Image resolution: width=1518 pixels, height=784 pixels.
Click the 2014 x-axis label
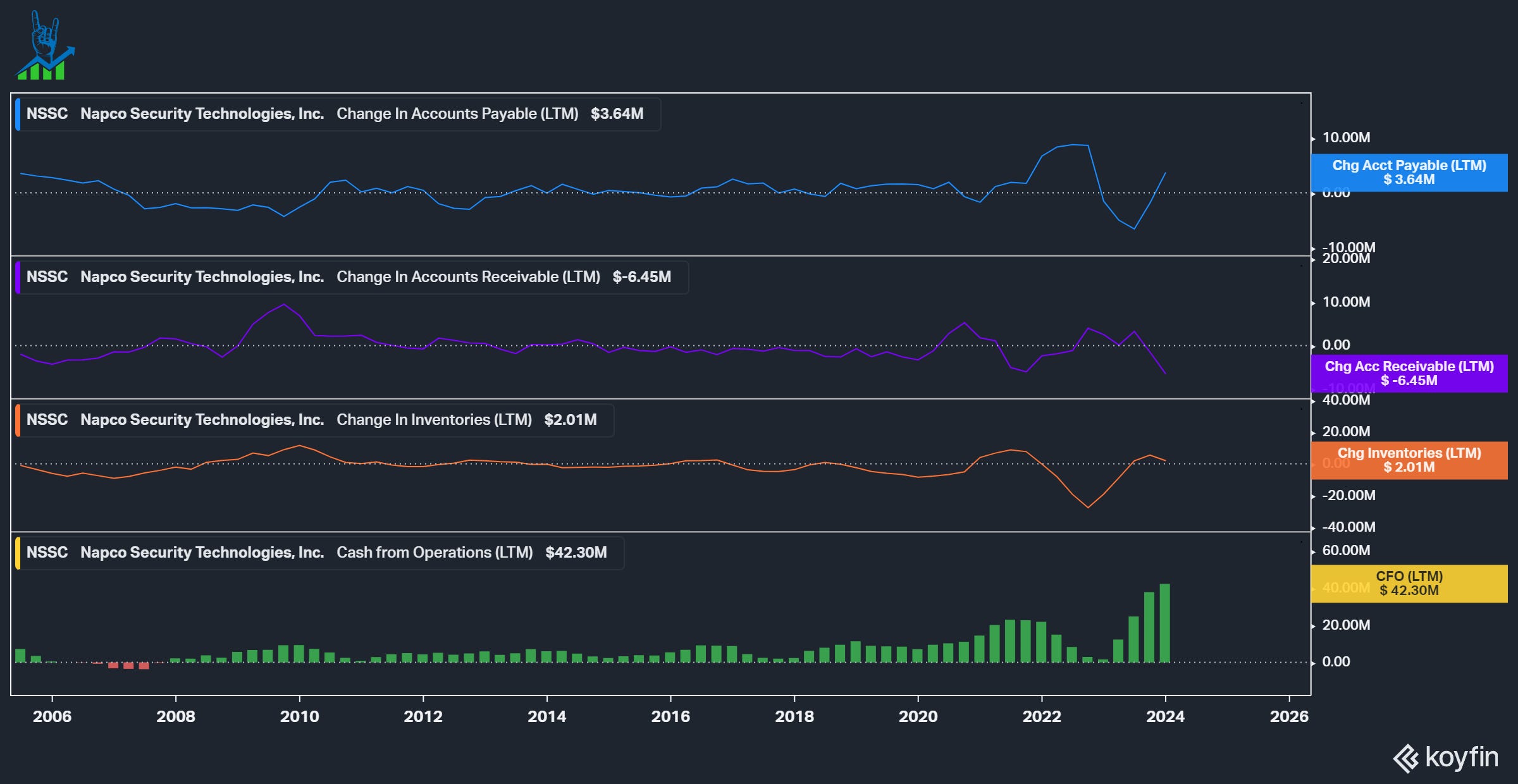pyautogui.click(x=547, y=716)
